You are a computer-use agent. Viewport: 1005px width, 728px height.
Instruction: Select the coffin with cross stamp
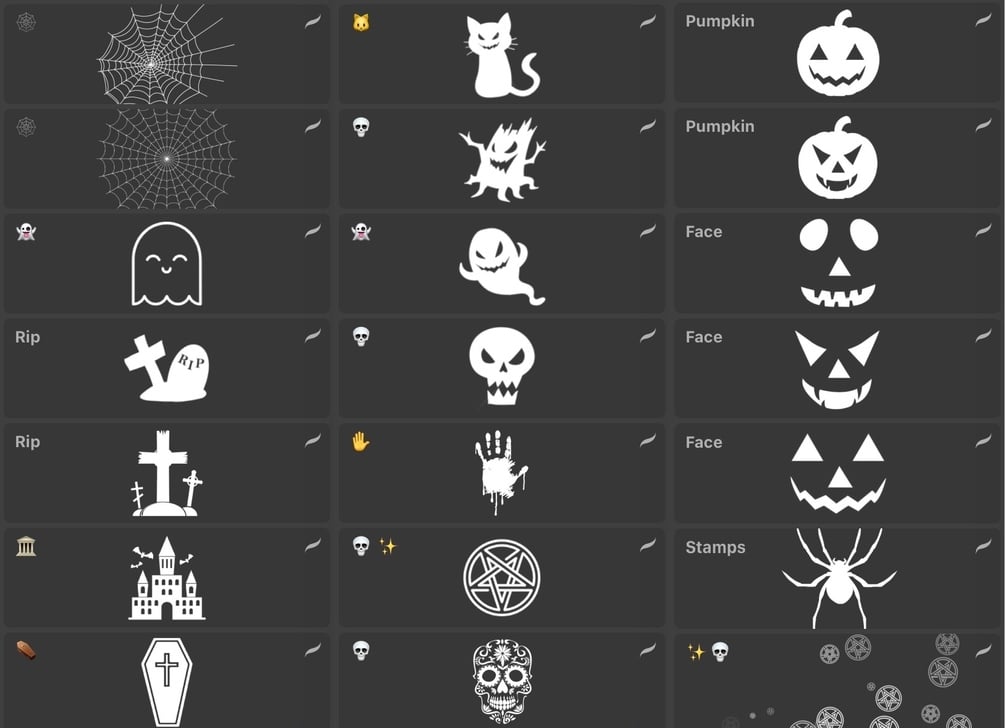pos(167,681)
